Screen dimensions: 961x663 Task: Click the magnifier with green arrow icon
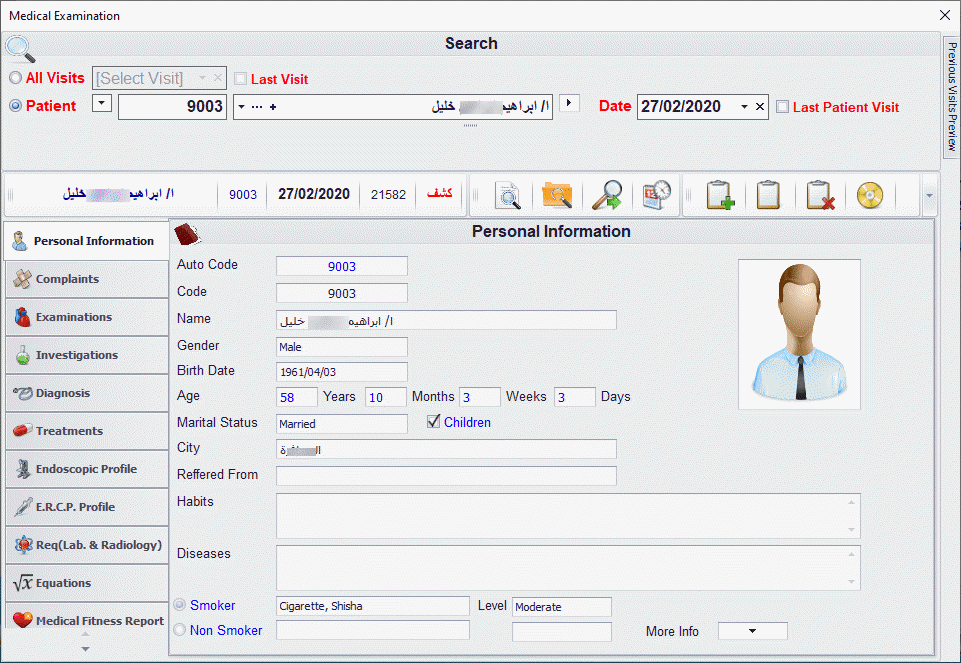[606, 195]
